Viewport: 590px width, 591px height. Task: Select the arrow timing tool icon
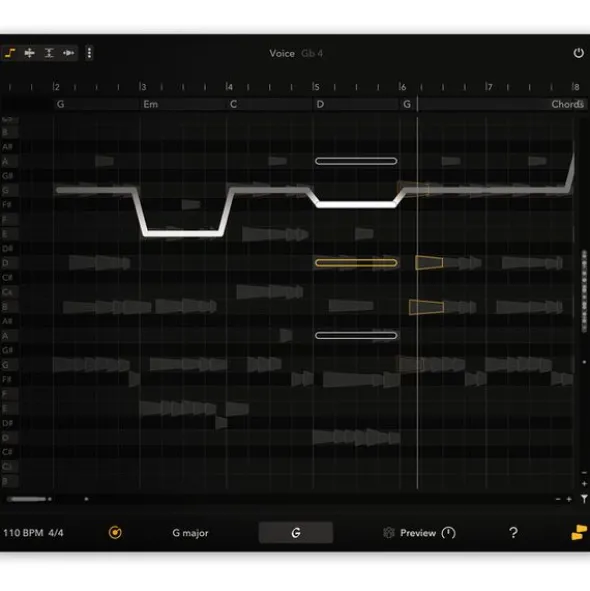point(69,53)
